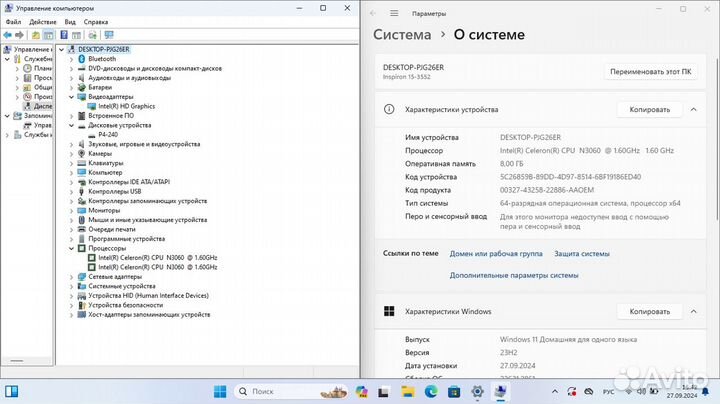
Task: Click the Up one level folder icon
Action: (35, 35)
